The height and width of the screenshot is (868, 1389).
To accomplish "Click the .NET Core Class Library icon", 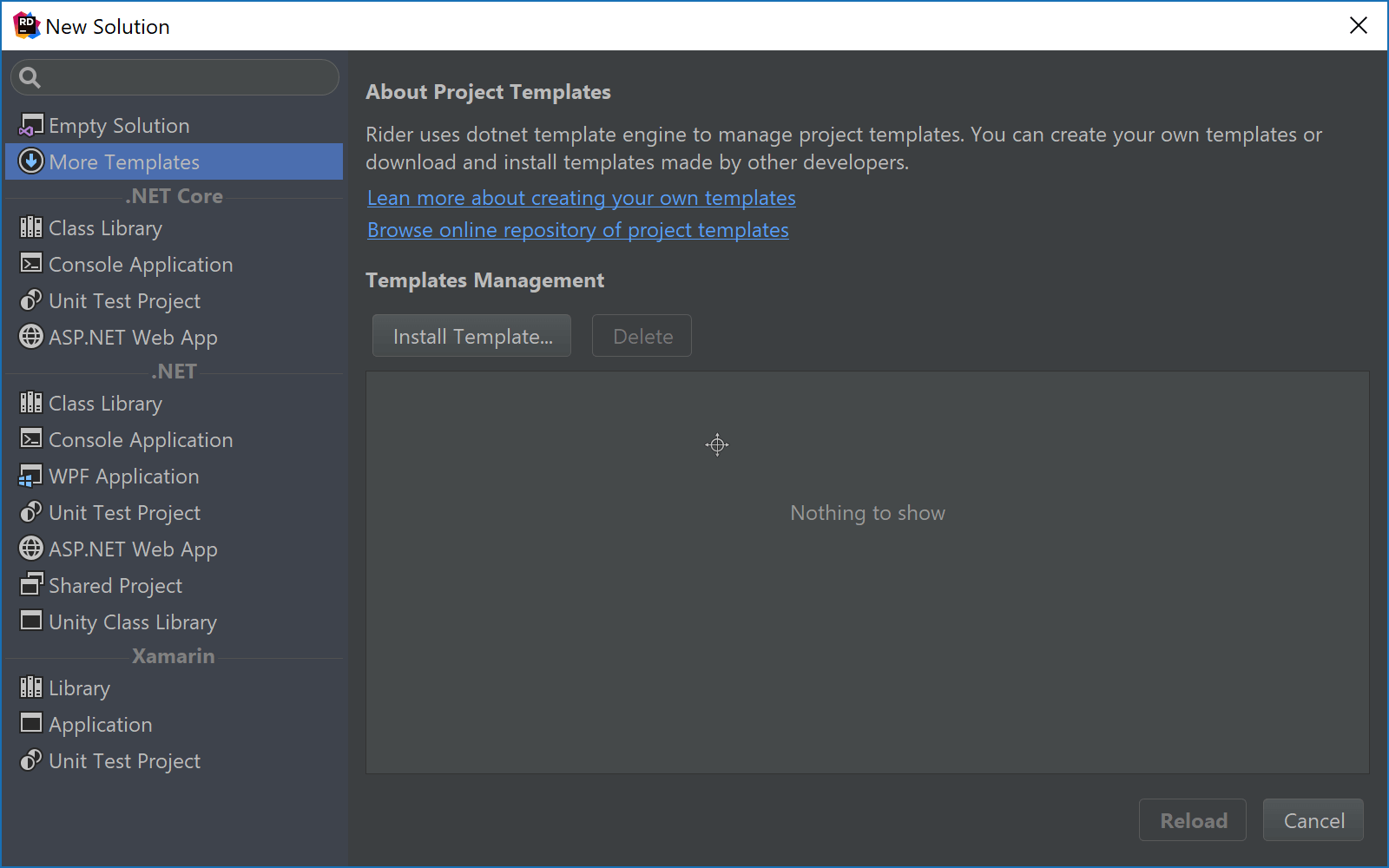I will (31, 227).
